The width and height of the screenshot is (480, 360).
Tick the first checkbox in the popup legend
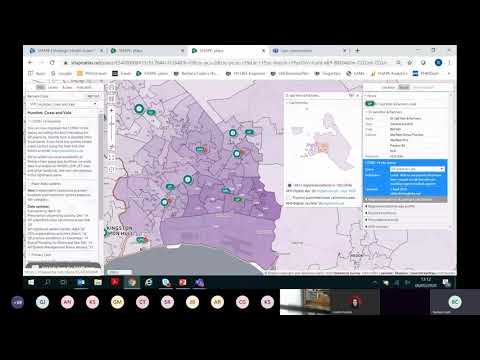[x=289, y=185]
